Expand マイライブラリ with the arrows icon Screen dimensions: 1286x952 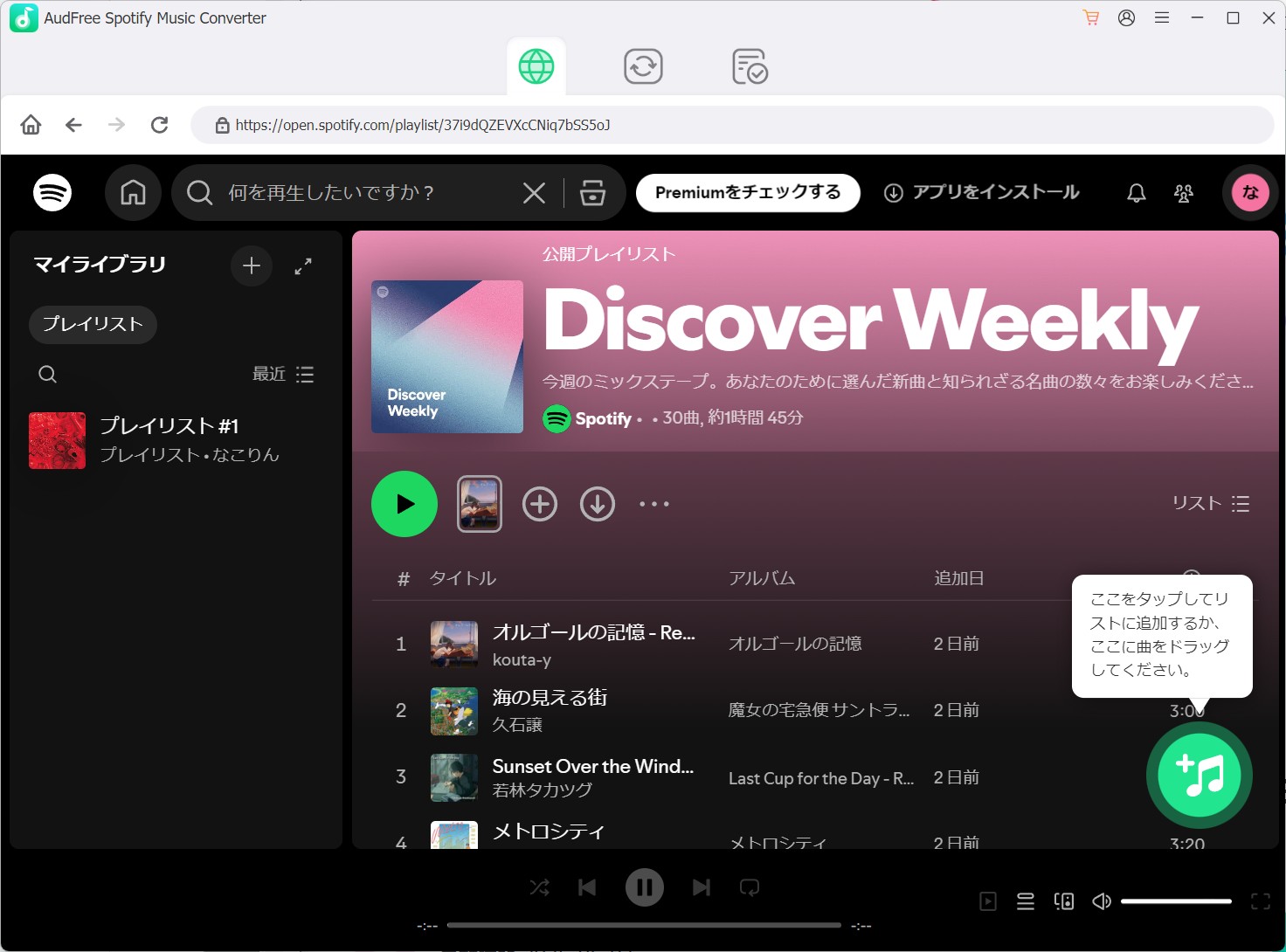coord(303,266)
